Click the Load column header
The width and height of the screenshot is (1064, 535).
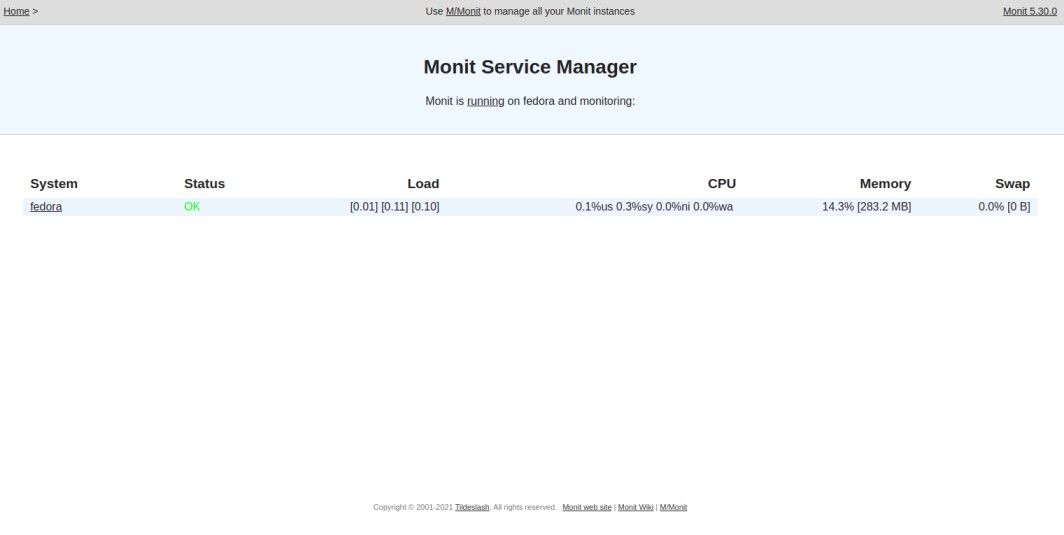(423, 184)
